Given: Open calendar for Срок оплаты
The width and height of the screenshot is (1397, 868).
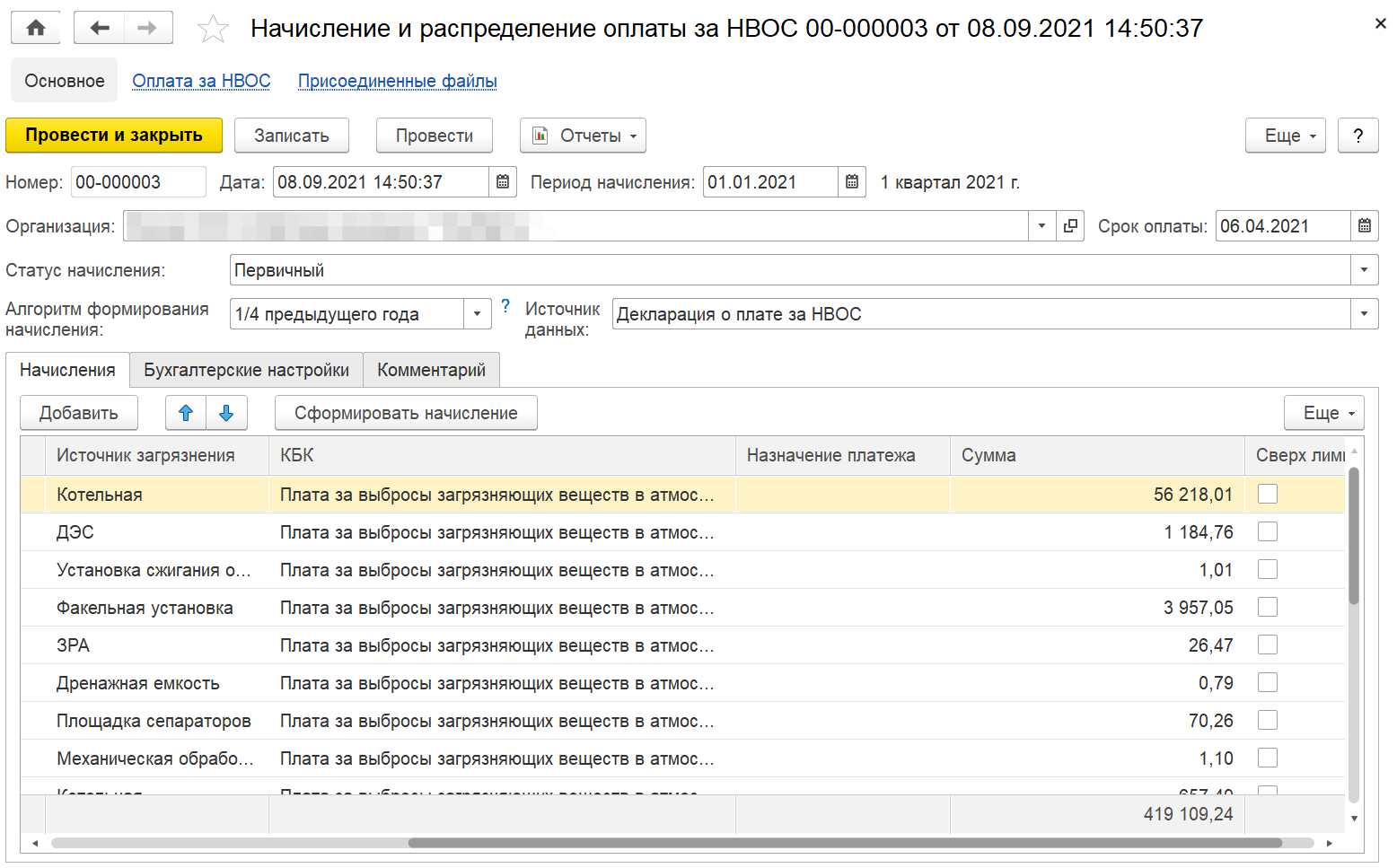Looking at the screenshot, I should (x=1365, y=226).
